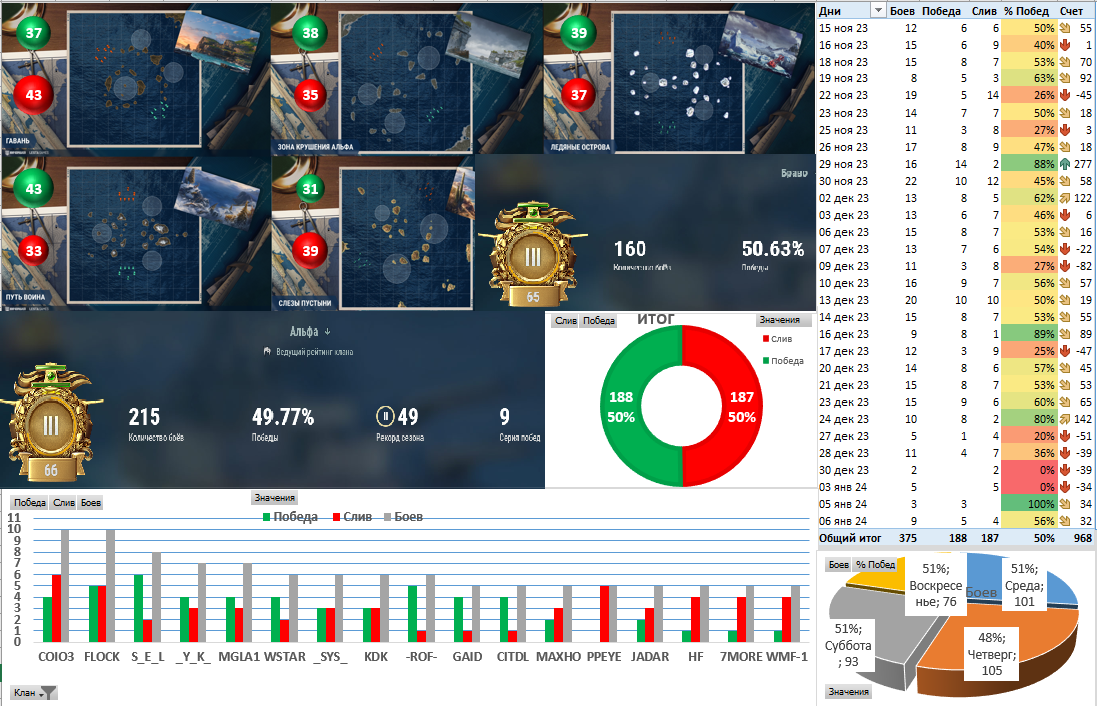Click the Значения button on the ИТОГ chart
The image size is (1097, 706).
click(x=779, y=320)
